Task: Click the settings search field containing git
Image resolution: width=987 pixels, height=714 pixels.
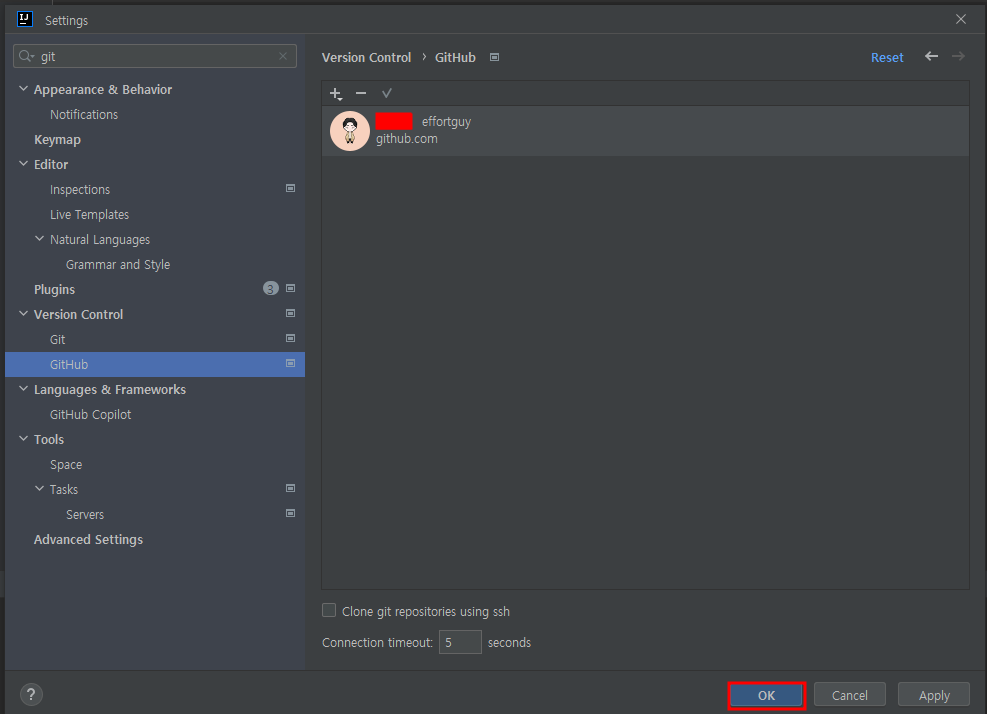Action: pyautogui.click(x=155, y=56)
